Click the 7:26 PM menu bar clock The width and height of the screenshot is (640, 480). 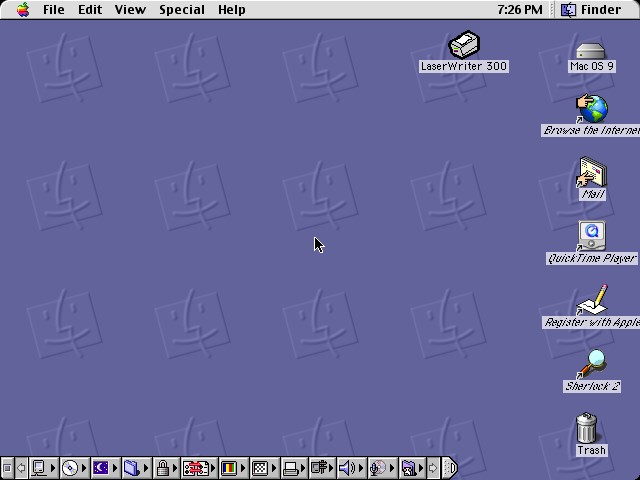click(520, 9)
